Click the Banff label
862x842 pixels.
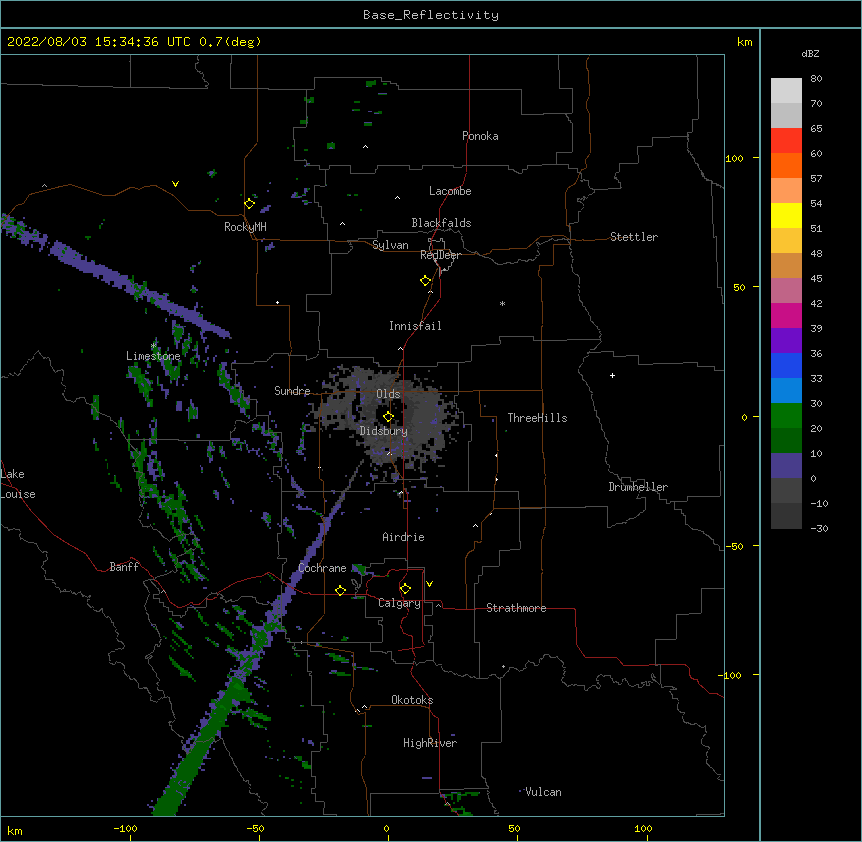point(124,567)
